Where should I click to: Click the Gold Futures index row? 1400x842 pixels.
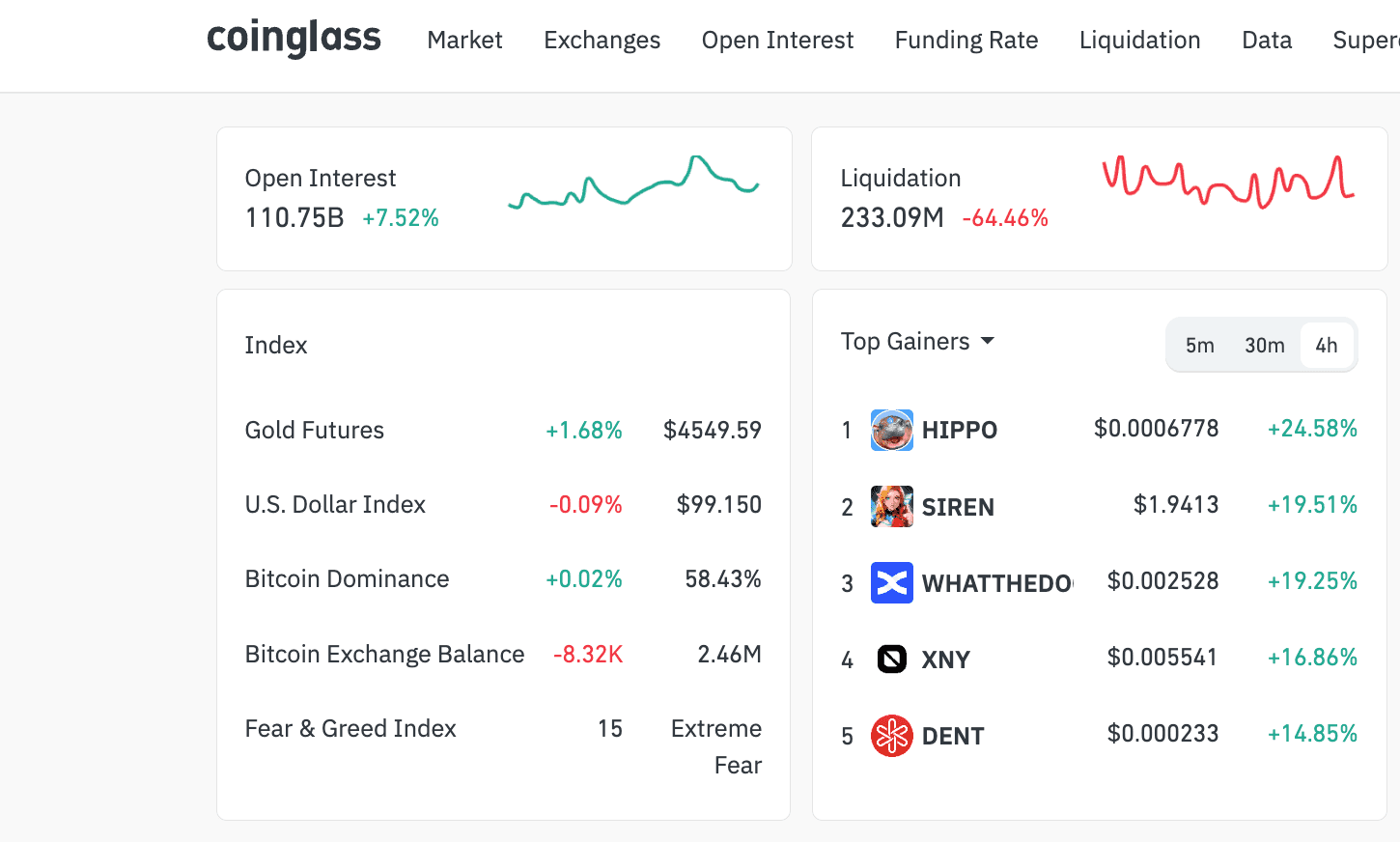pyautogui.click(x=315, y=431)
